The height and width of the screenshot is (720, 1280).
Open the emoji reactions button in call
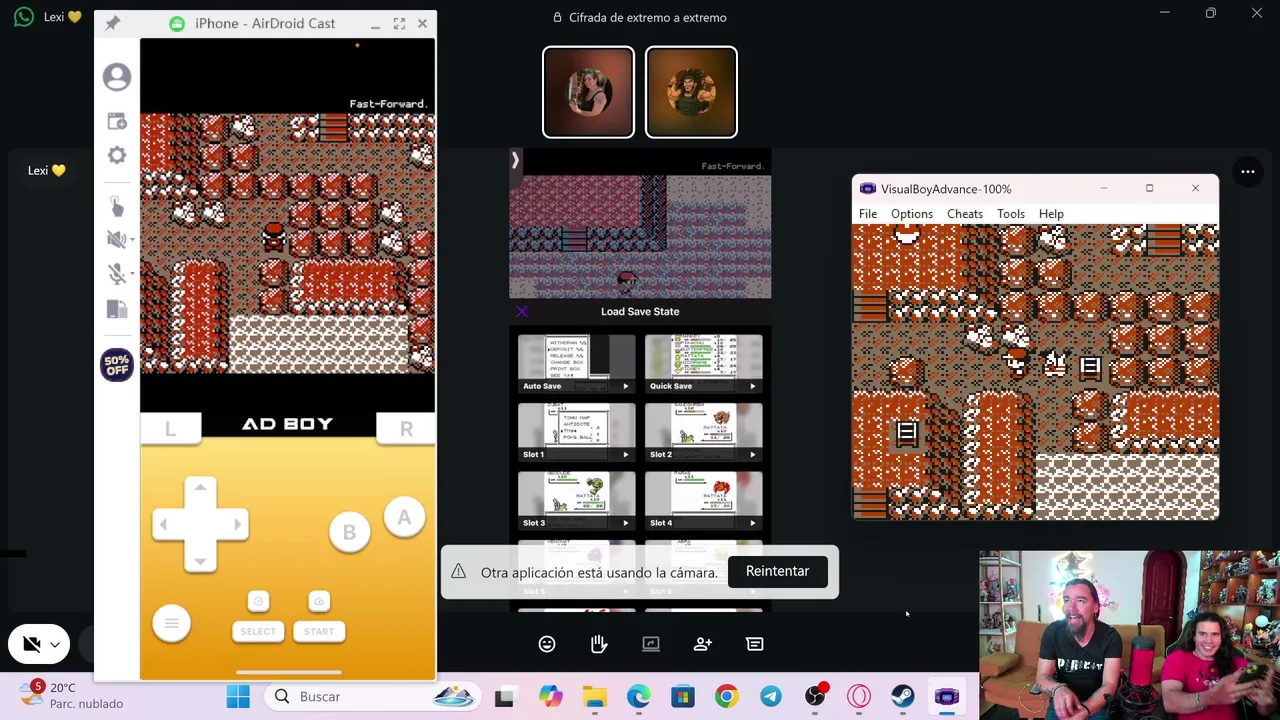(x=547, y=644)
